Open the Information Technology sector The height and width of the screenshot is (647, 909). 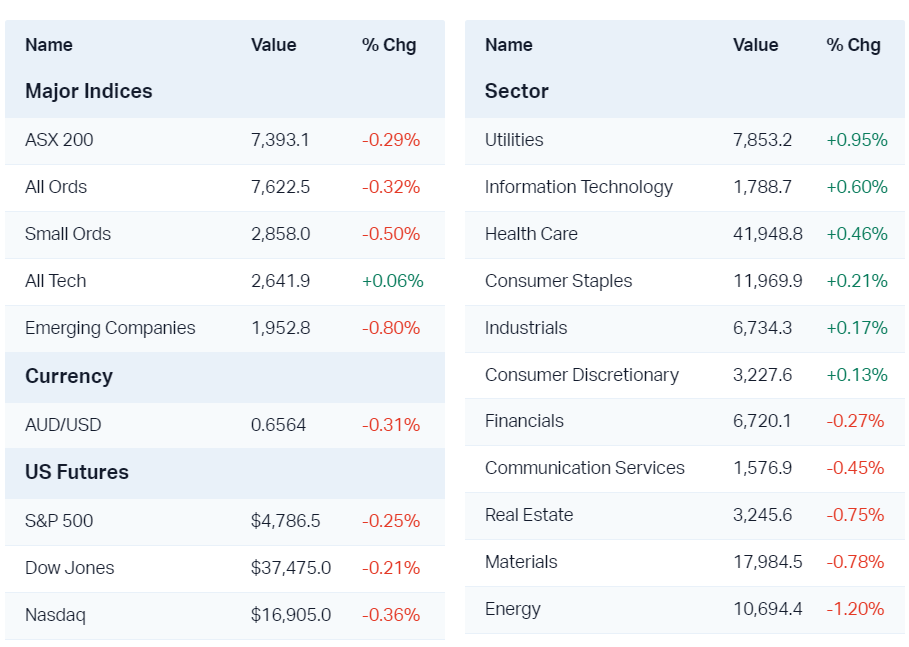(578, 187)
